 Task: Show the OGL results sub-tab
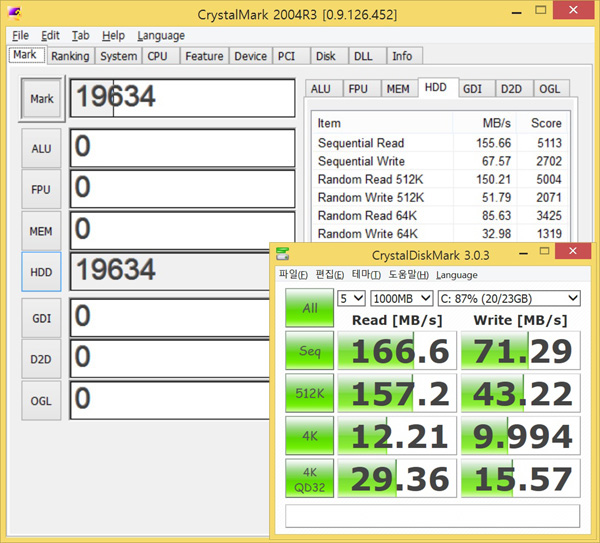(551, 89)
